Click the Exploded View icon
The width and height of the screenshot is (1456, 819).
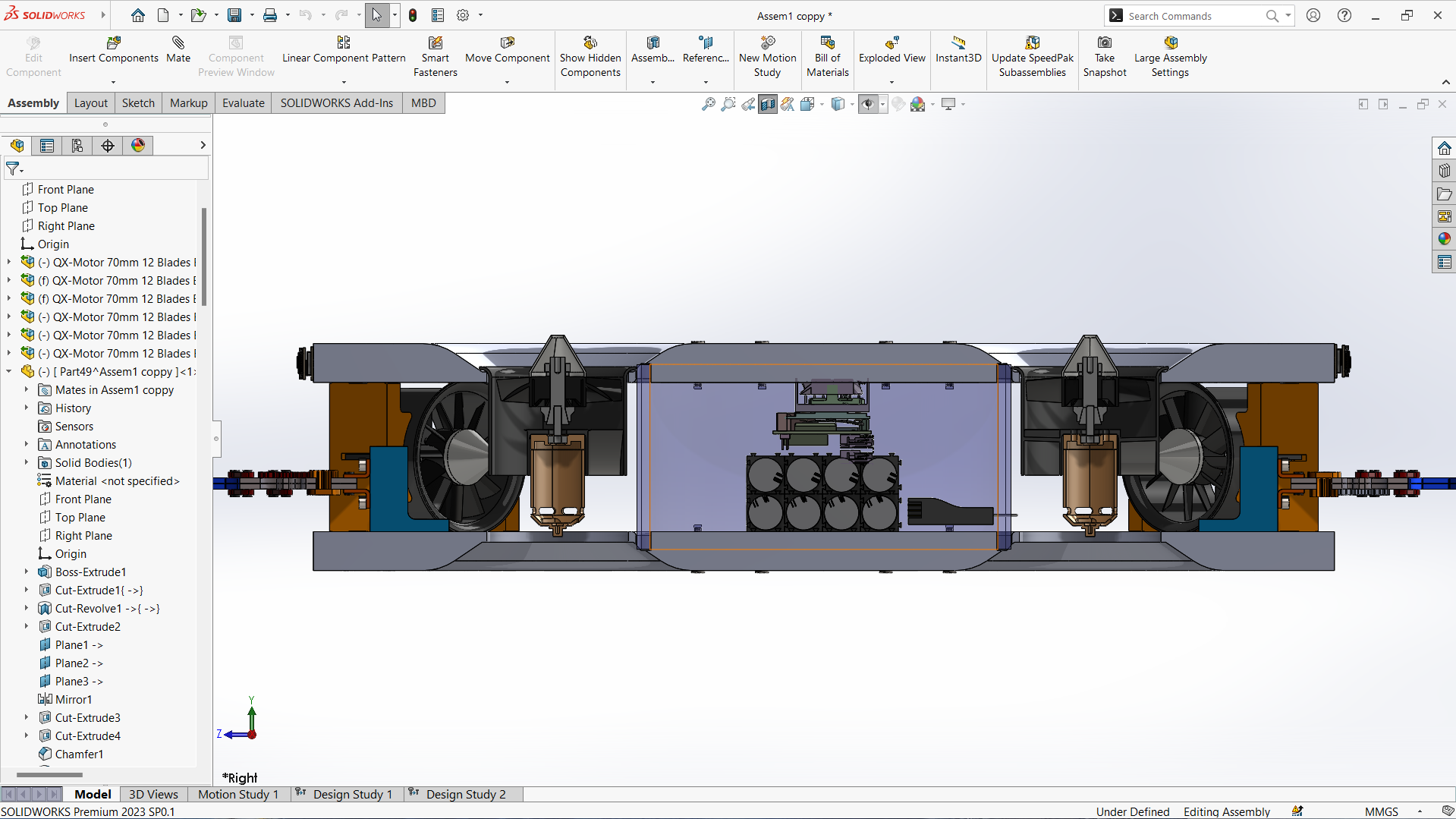coord(892,43)
